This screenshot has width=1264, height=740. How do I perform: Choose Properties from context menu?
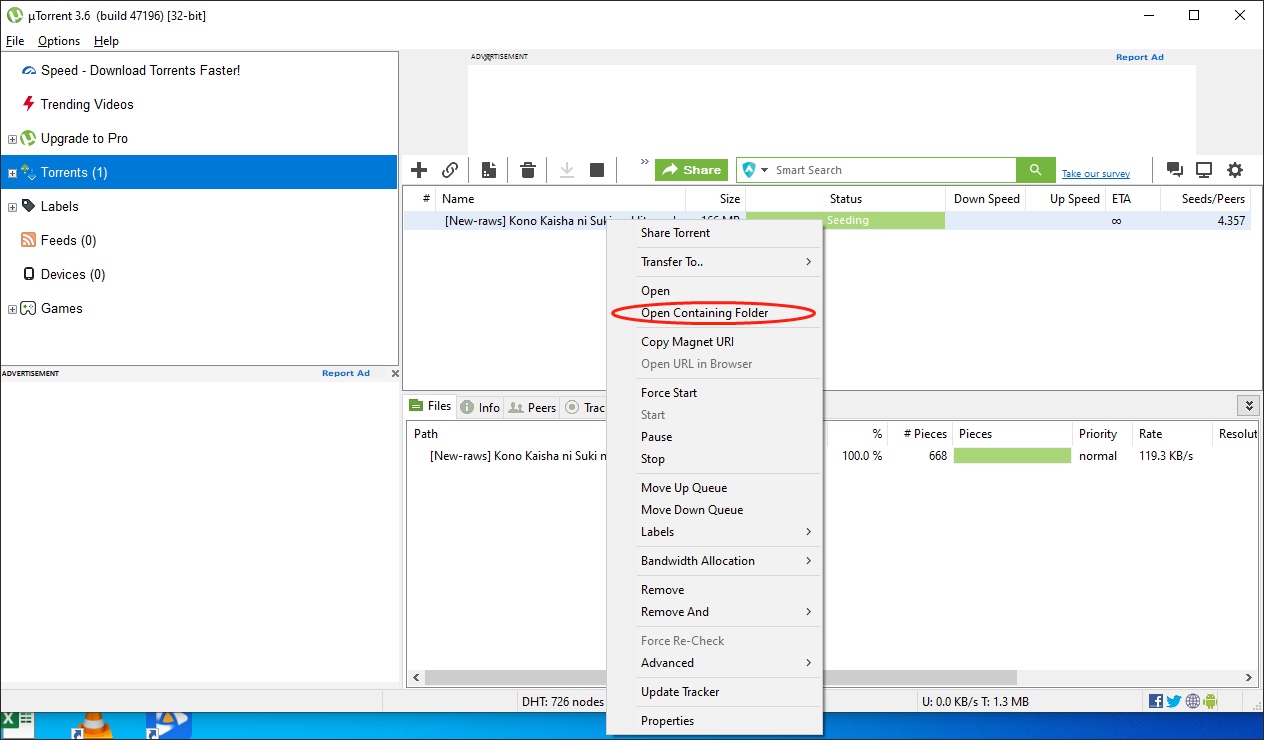click(715, 721)
